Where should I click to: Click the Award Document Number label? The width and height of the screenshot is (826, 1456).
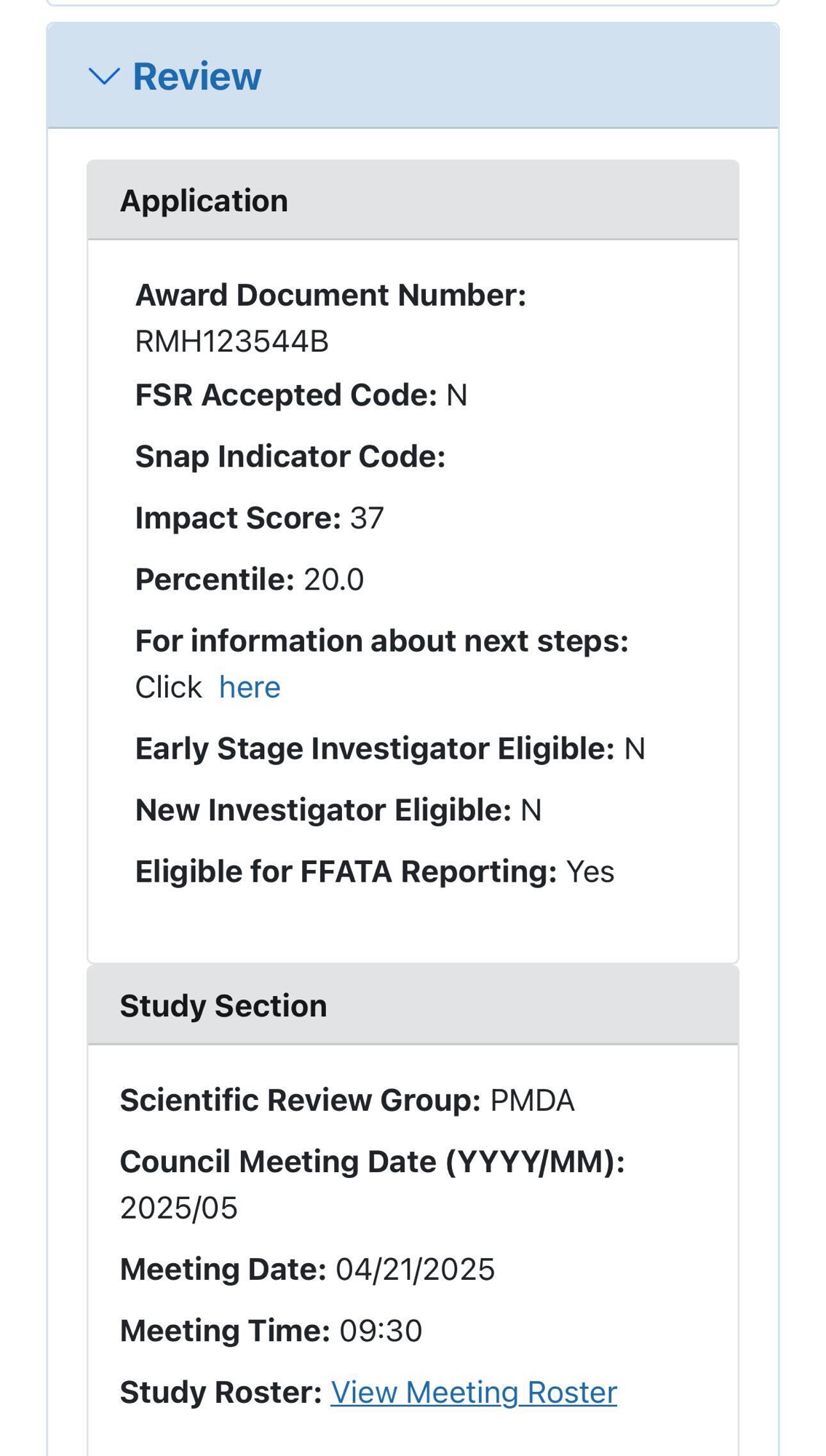[330, 296]
